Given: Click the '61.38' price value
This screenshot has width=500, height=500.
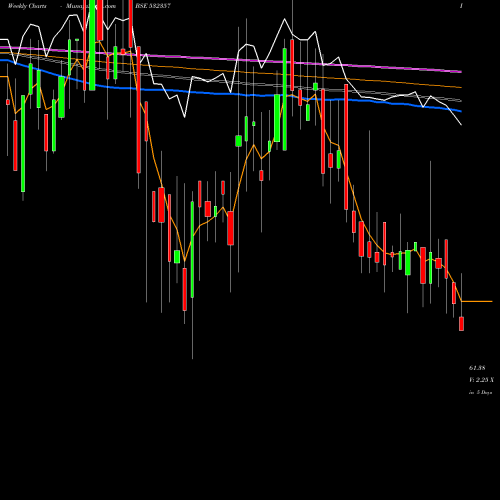Looking at the screenshot, I should pos(477,368).
